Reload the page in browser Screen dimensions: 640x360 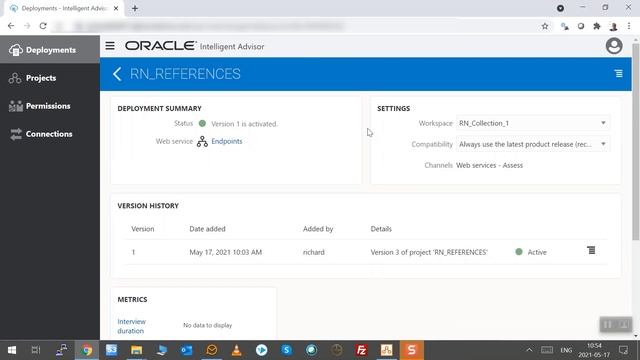tap(43, 26)
